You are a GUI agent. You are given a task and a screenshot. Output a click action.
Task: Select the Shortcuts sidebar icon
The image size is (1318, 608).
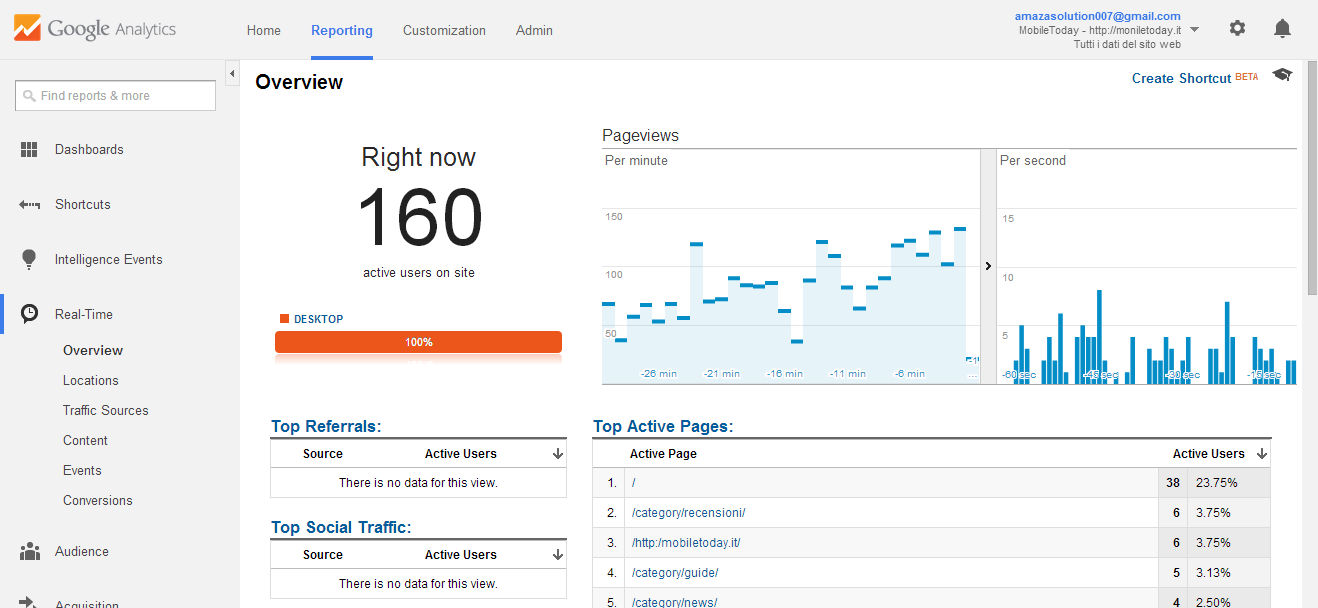(x=30, y=204)
